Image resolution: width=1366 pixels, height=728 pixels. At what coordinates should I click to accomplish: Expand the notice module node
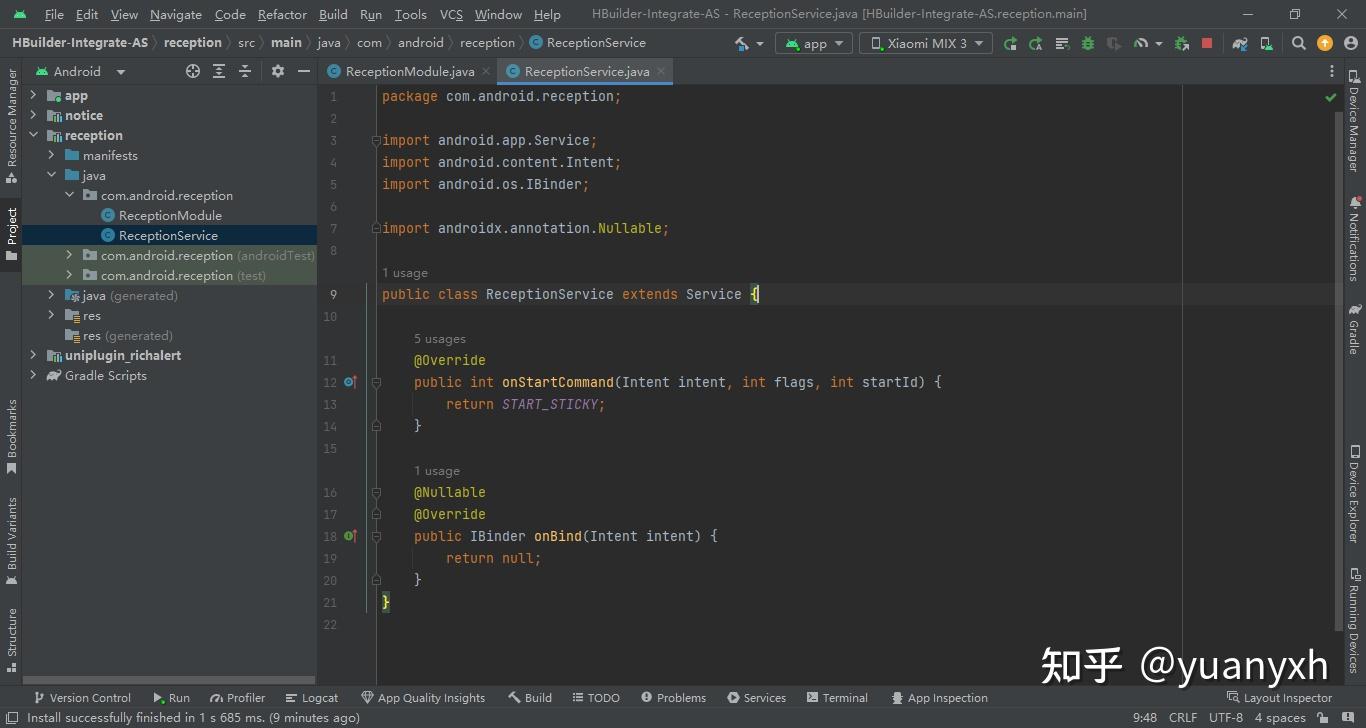pos(33,115)
